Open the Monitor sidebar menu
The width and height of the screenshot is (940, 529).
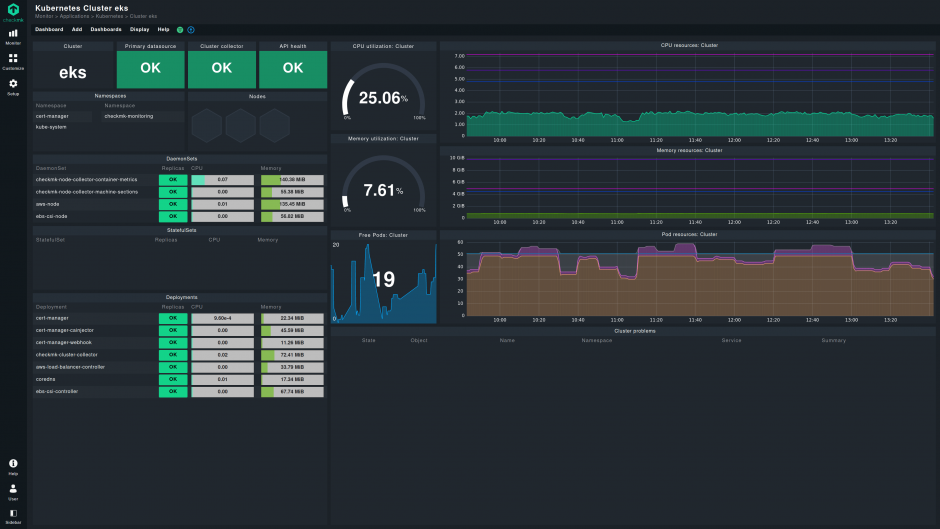click(13, 36)
